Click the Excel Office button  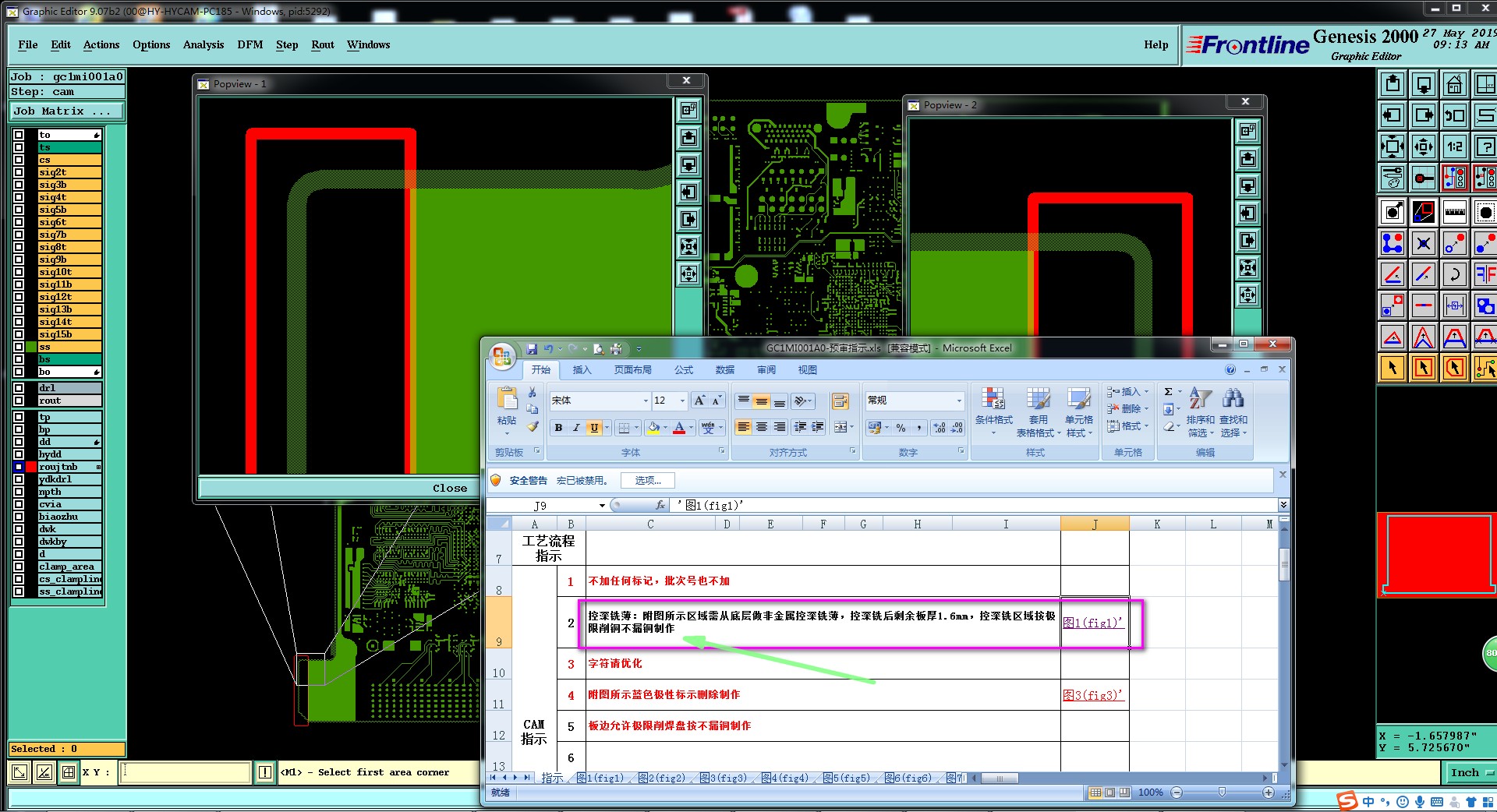tap(502, 357)
